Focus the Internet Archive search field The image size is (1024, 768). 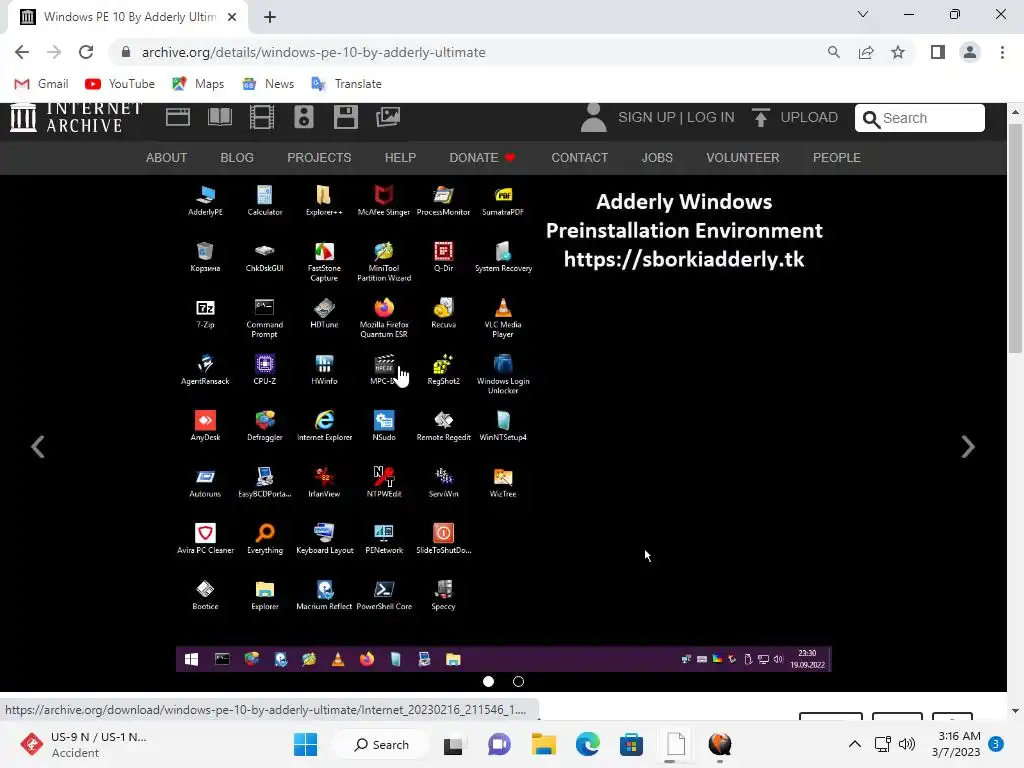[920, 118]
